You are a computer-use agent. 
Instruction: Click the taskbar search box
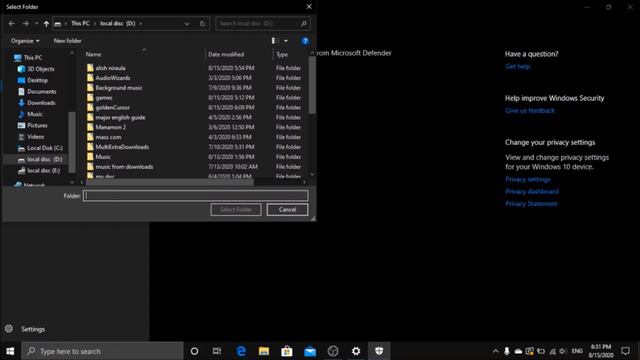pos(102,351)
